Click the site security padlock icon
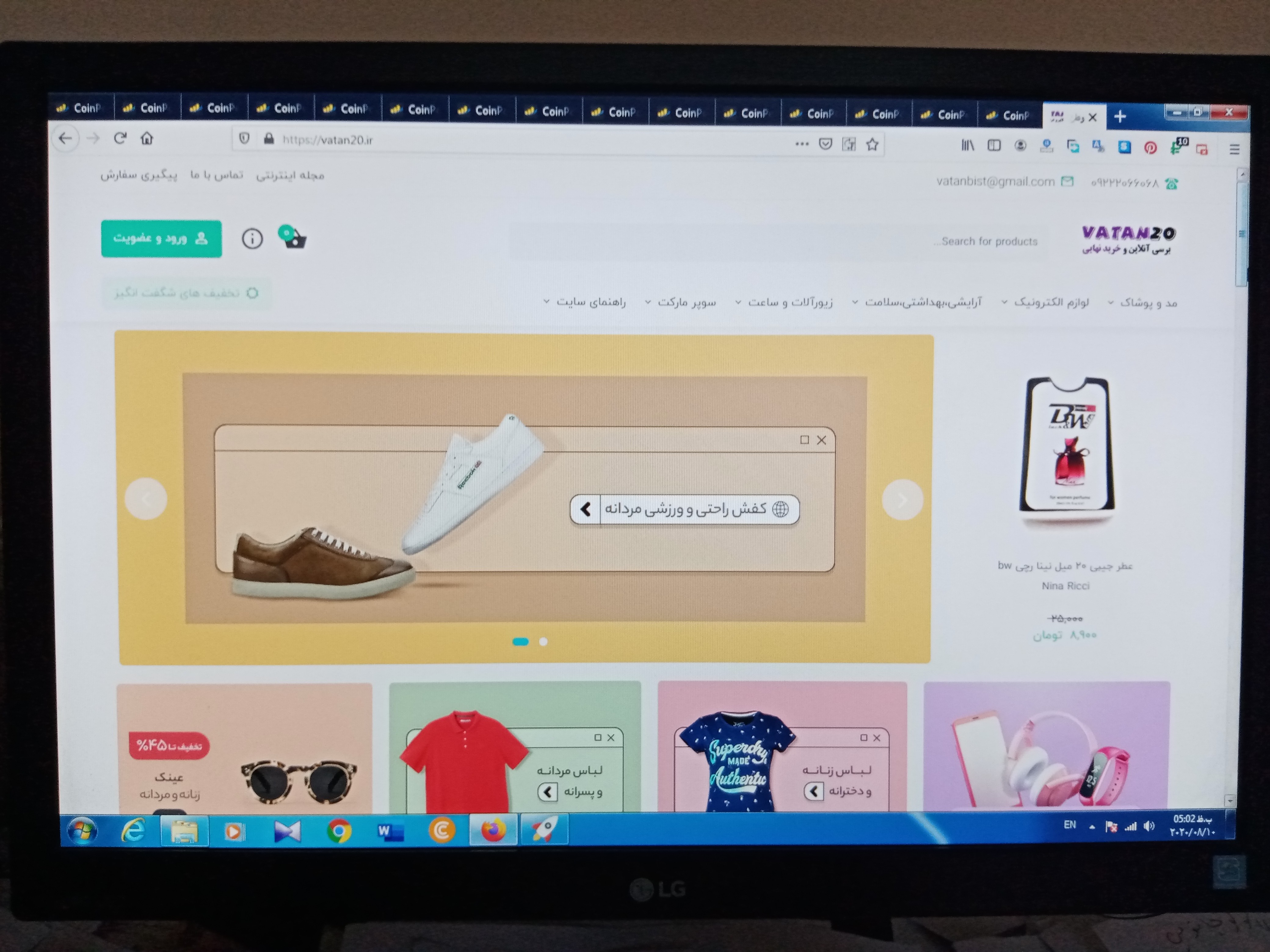This screenshot has width=1270, height=952. point(268,139)
